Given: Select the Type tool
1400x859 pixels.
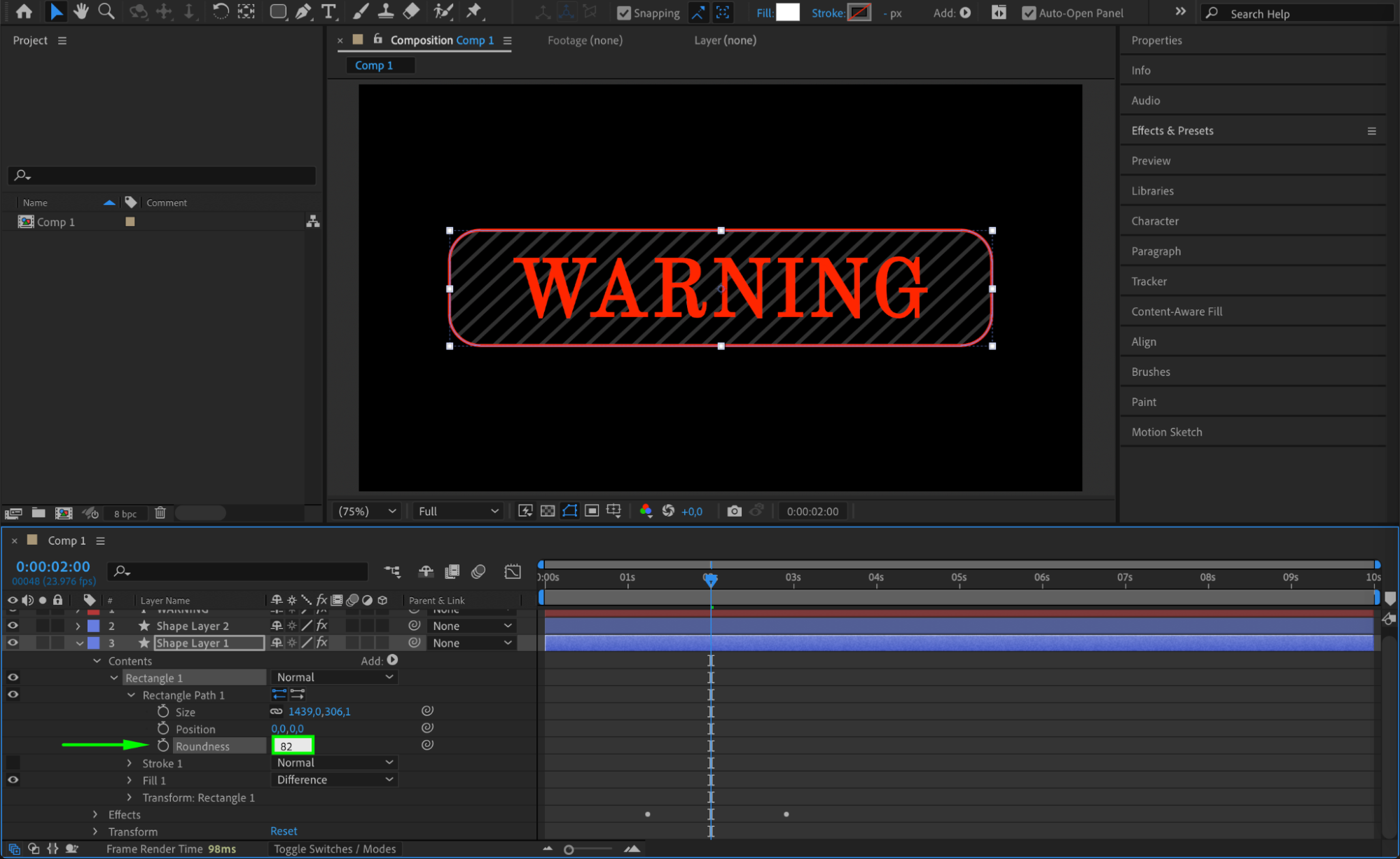Looking at the screenshot, I should pyautogui.click(x=328, y=11).
